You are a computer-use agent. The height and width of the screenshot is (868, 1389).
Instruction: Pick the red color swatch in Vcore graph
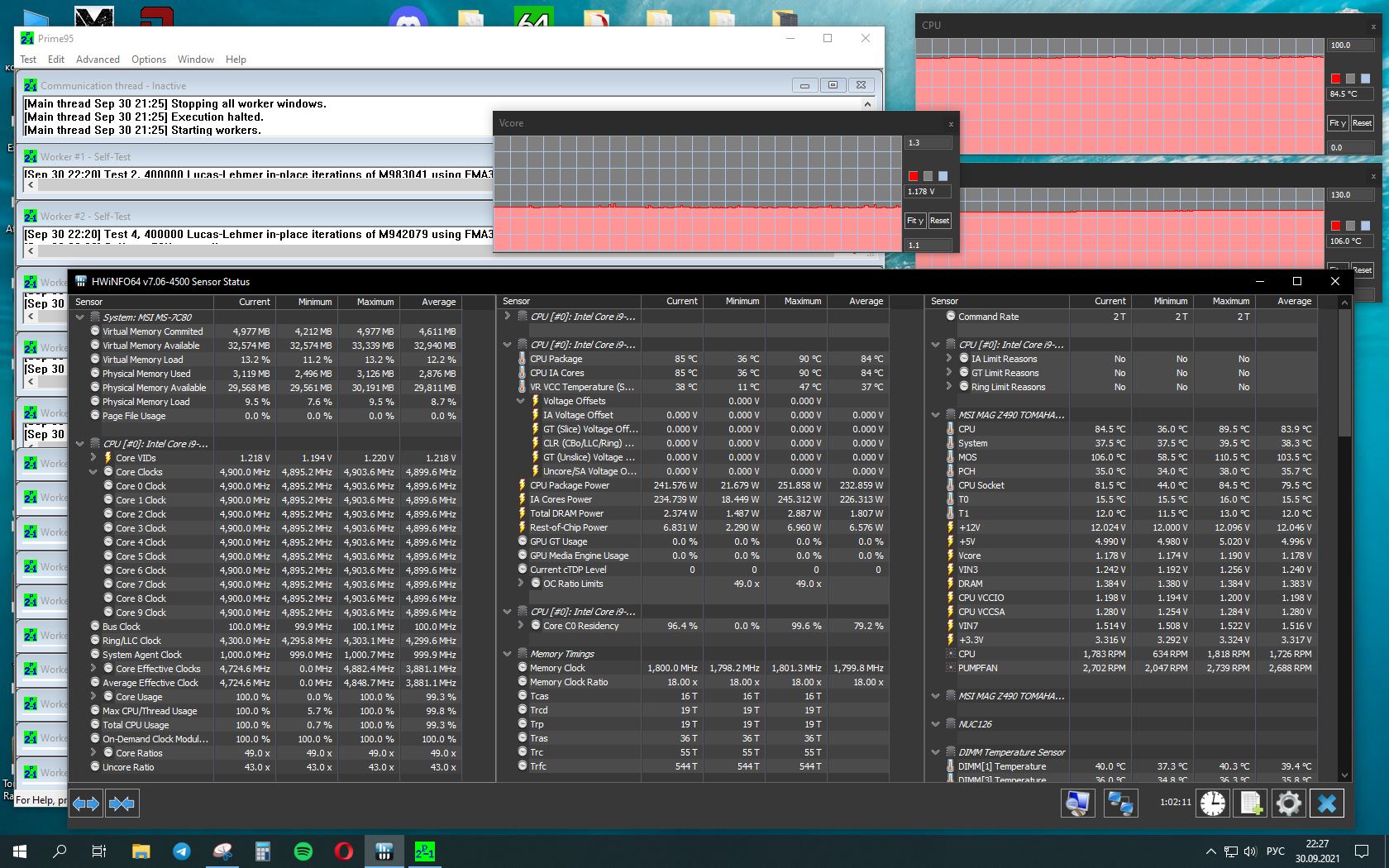pos(914,176)
